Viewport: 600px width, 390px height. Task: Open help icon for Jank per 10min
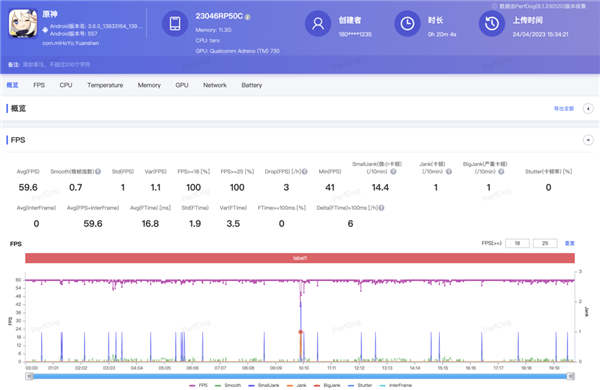(449, 171)
